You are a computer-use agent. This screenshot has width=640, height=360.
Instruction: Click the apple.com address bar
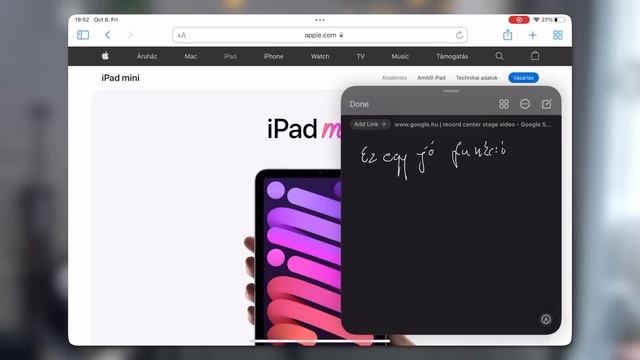pyautogui.click(x=320, y=35)
